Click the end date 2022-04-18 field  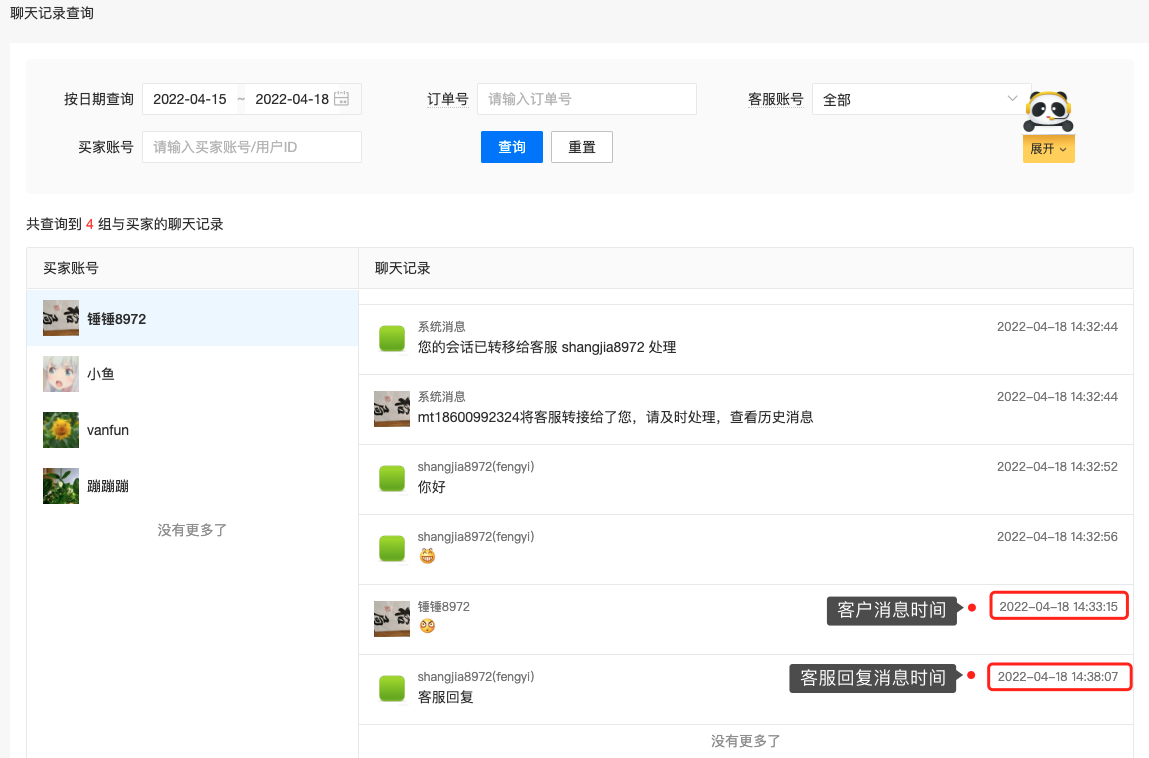point(291,99)
